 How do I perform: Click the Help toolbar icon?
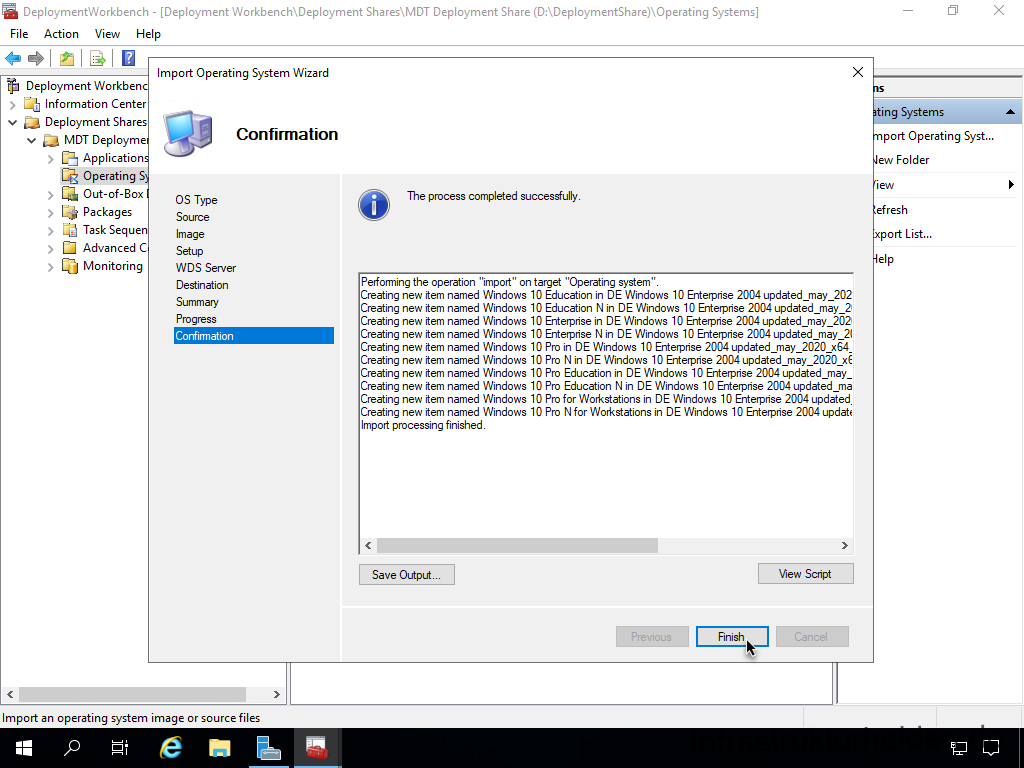(129, 58)
